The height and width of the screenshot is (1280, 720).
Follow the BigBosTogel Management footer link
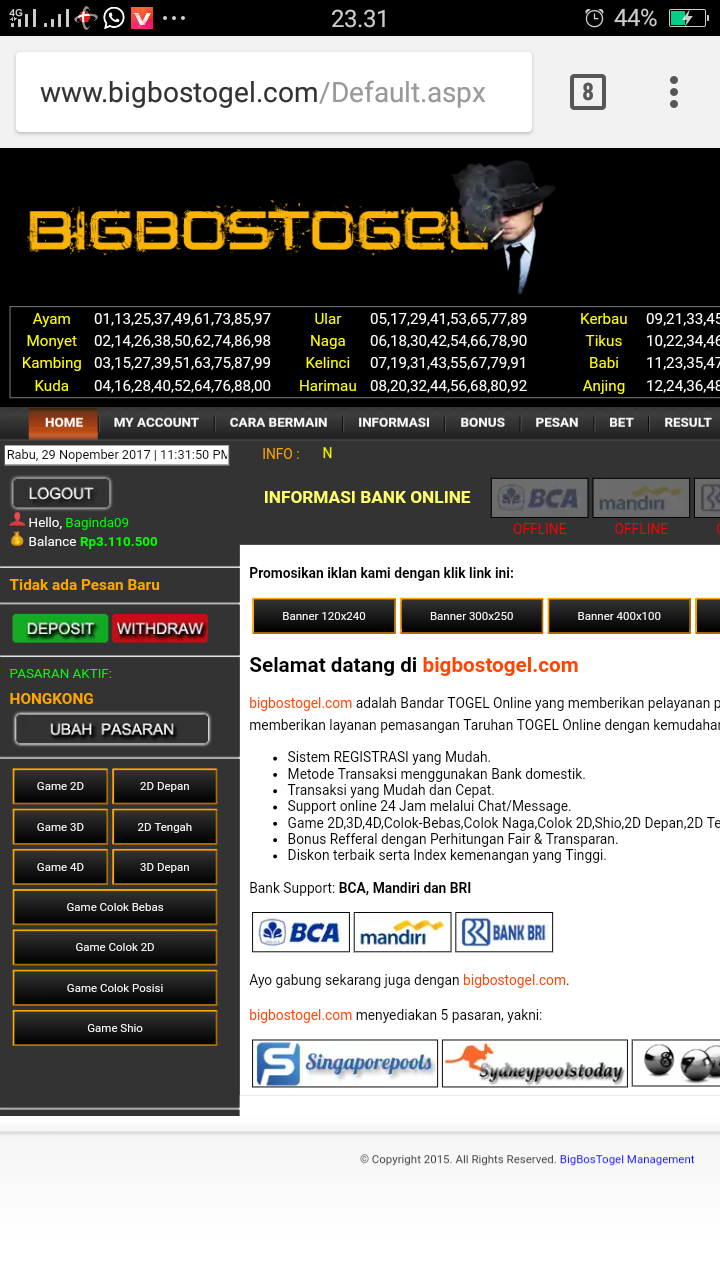[627, 1159]
